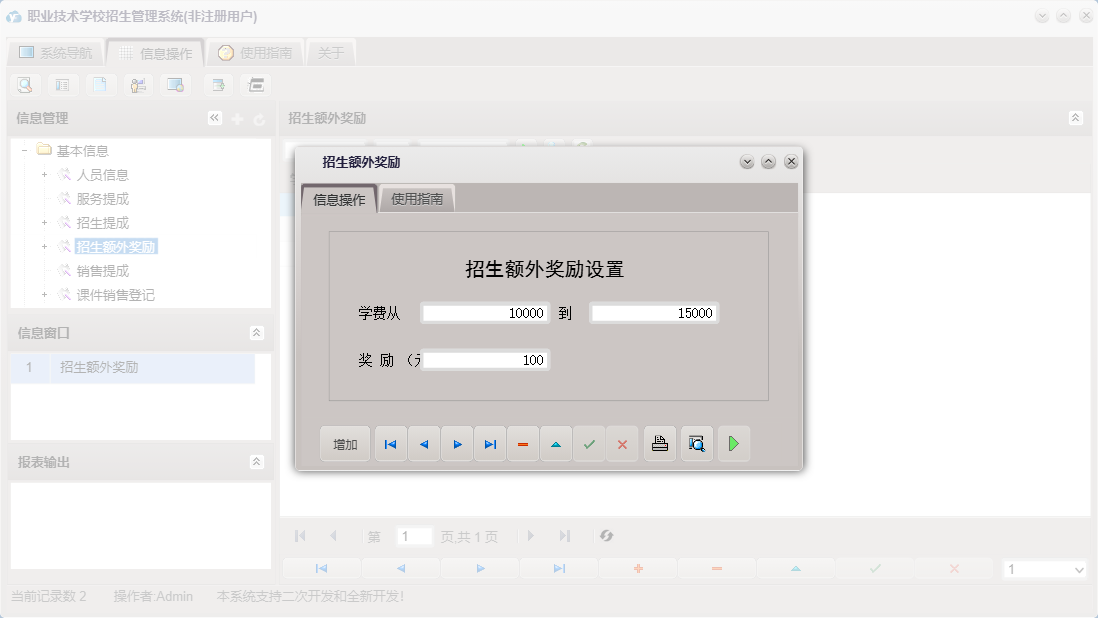Image resolution: width=1098 pixels, height=618 pixels.
Task: Delete current record with the red minus icon
Action: (523, 443)
